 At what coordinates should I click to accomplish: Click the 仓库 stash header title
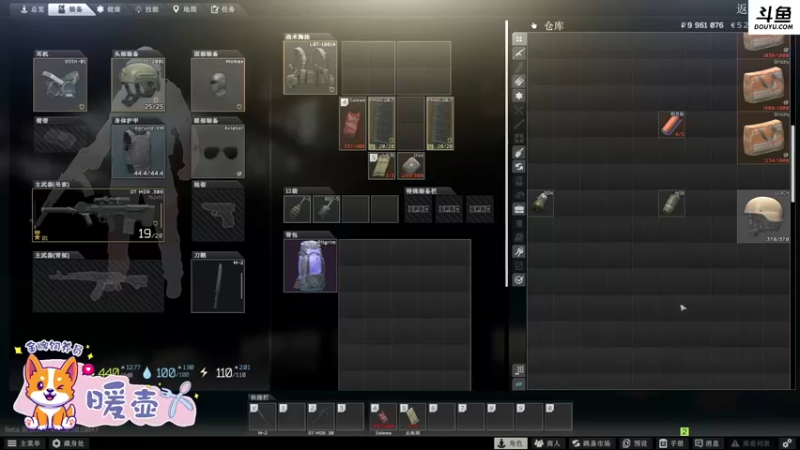554,26
